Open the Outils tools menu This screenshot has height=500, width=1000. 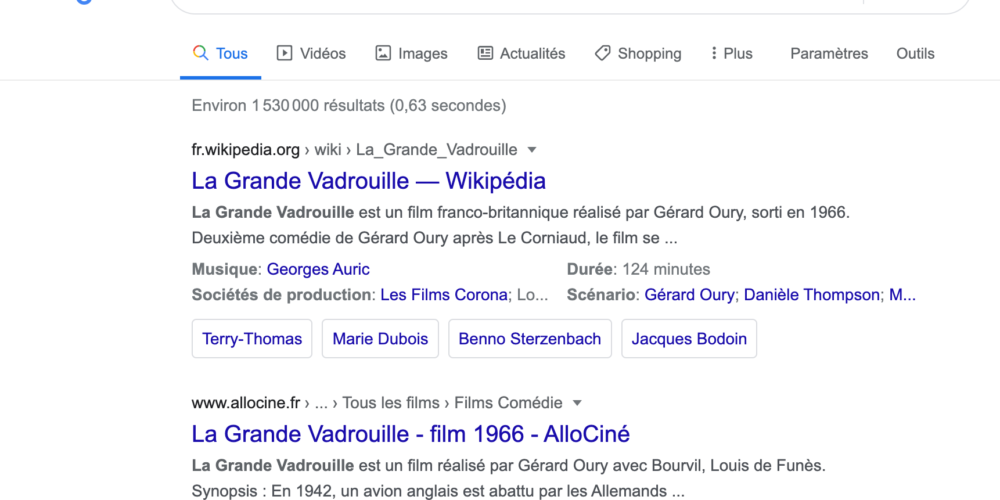915,54
